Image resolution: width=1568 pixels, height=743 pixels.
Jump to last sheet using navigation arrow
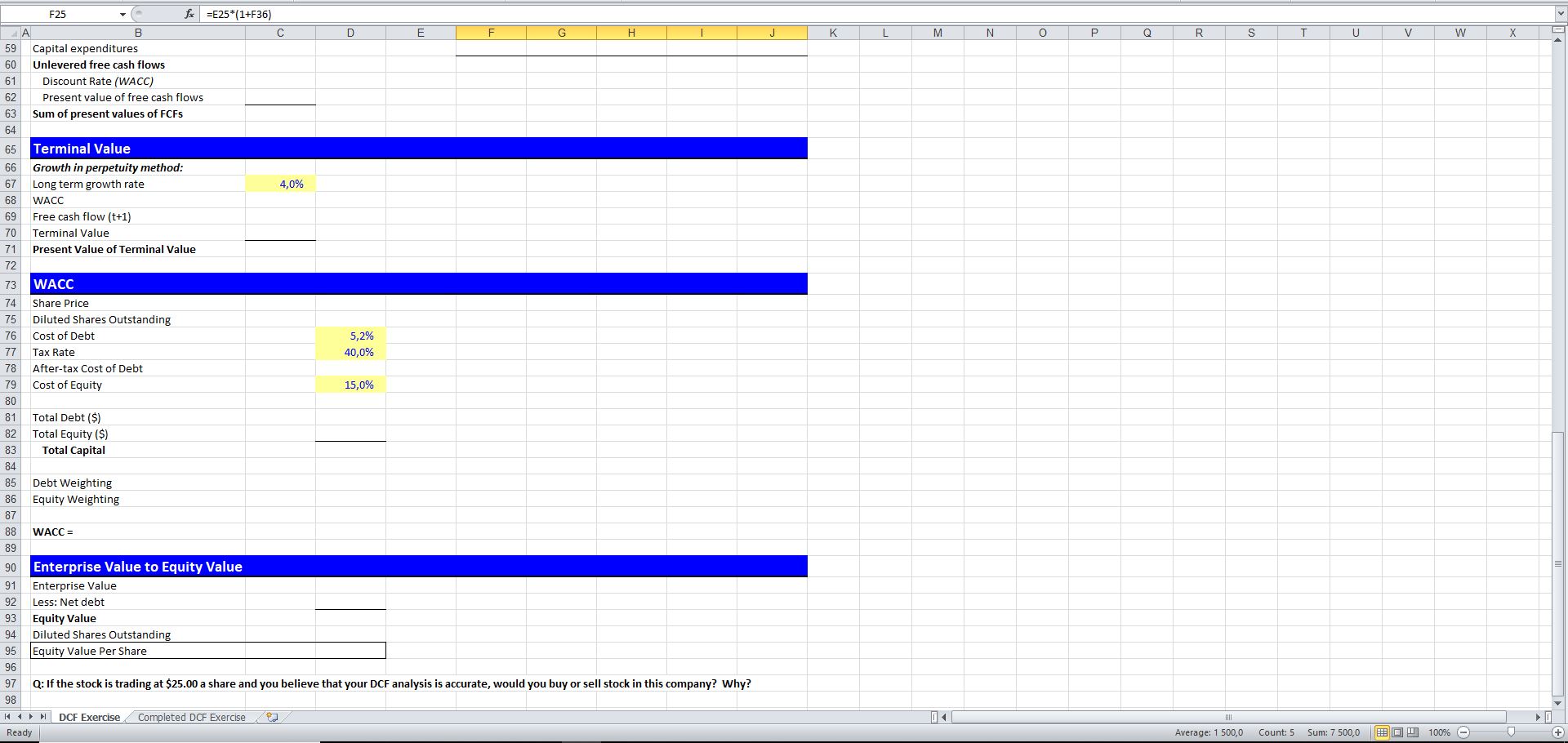pos(43,717)
